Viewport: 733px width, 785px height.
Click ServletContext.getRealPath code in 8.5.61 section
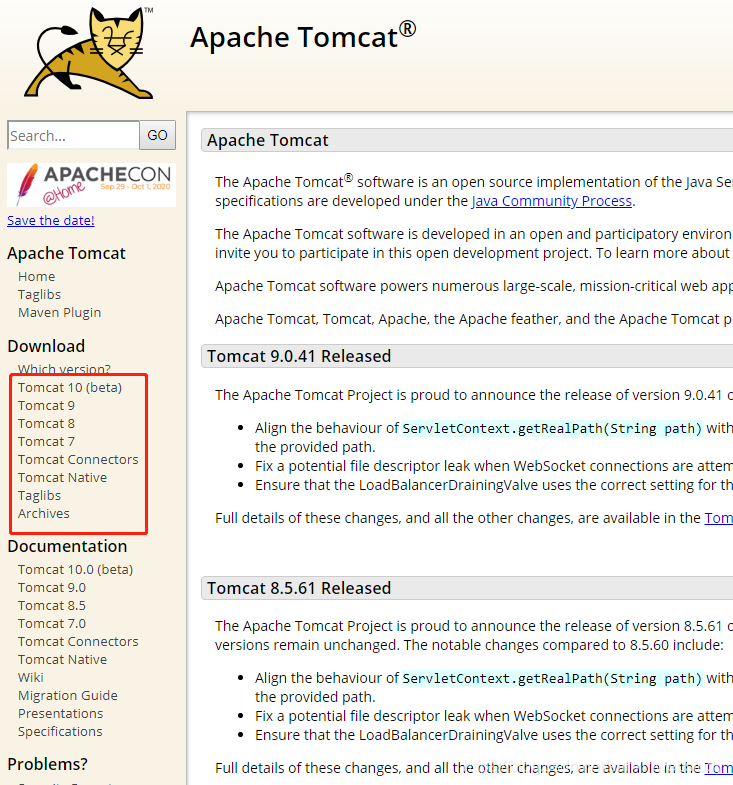tap(552, 678)
